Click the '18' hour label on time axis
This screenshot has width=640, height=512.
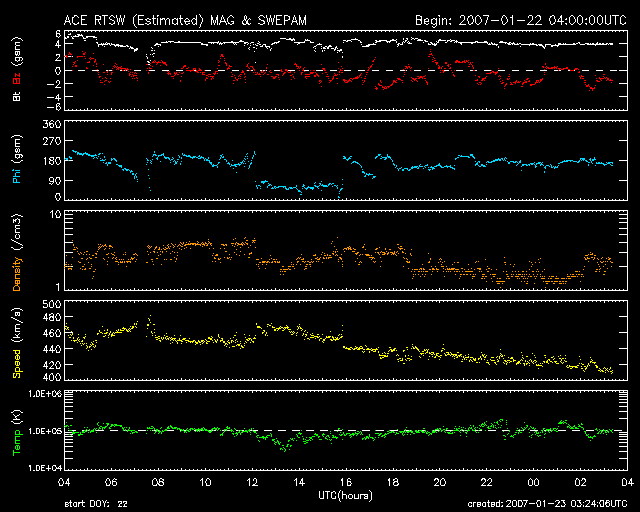393,483
